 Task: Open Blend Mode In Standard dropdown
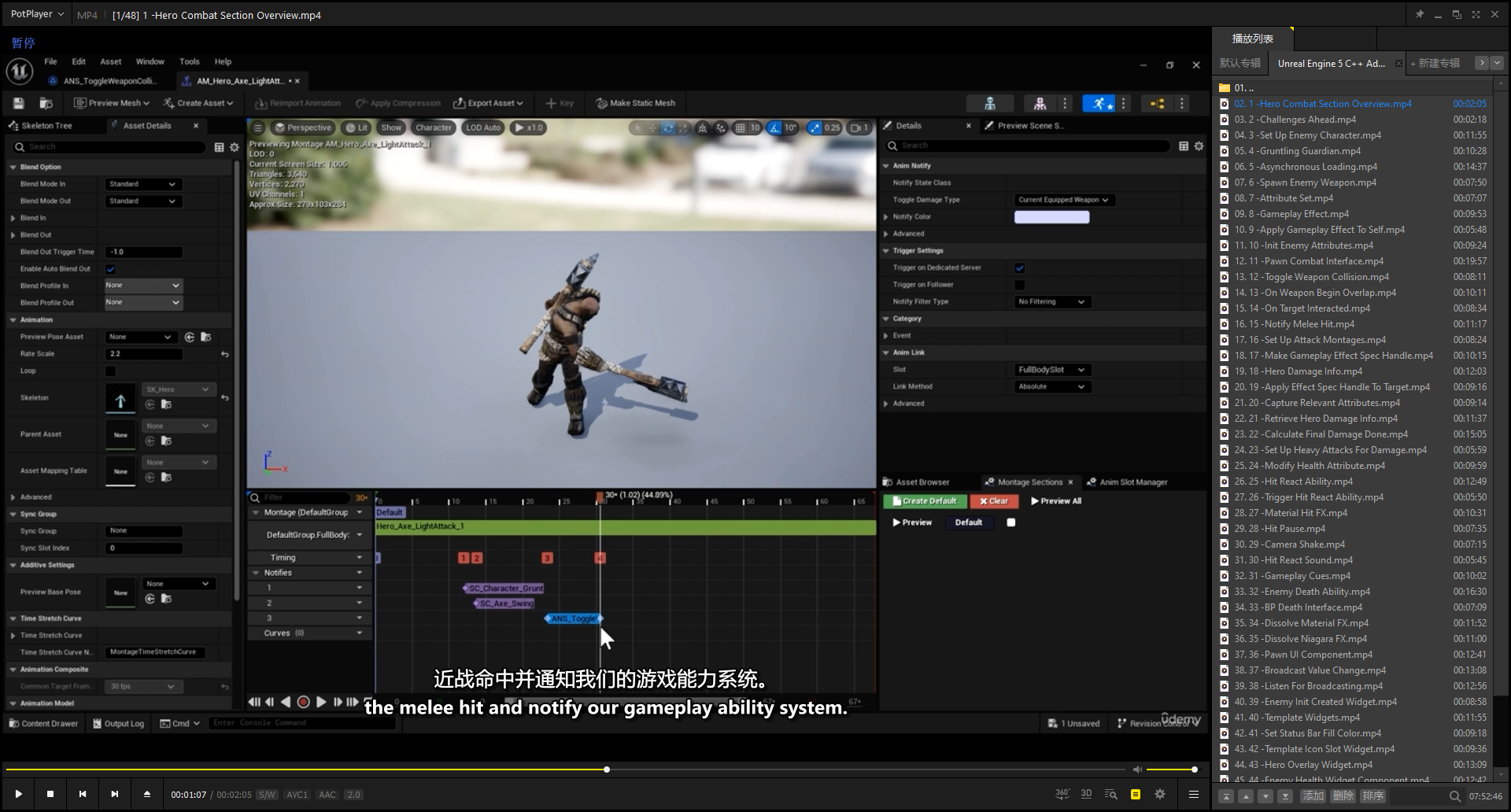143,184
